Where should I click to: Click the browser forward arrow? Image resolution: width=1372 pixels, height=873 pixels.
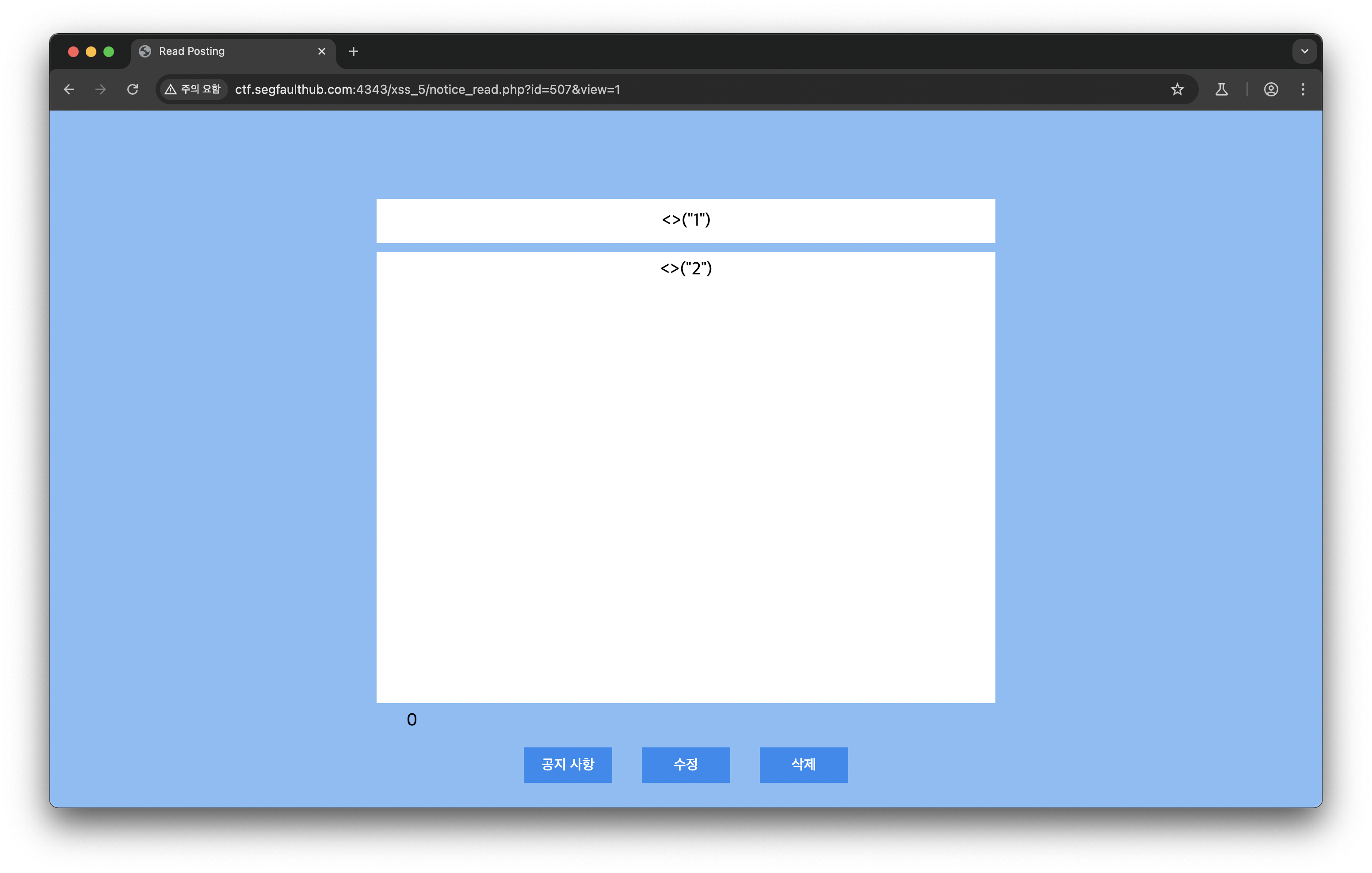[x=100, y=89]
